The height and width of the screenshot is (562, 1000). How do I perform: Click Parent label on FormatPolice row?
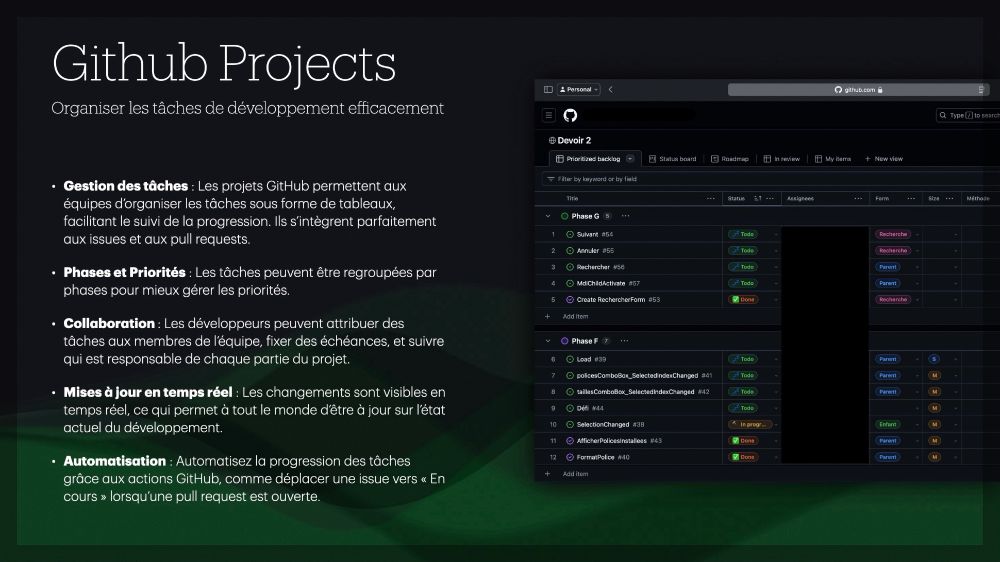(x=888, y=457)
